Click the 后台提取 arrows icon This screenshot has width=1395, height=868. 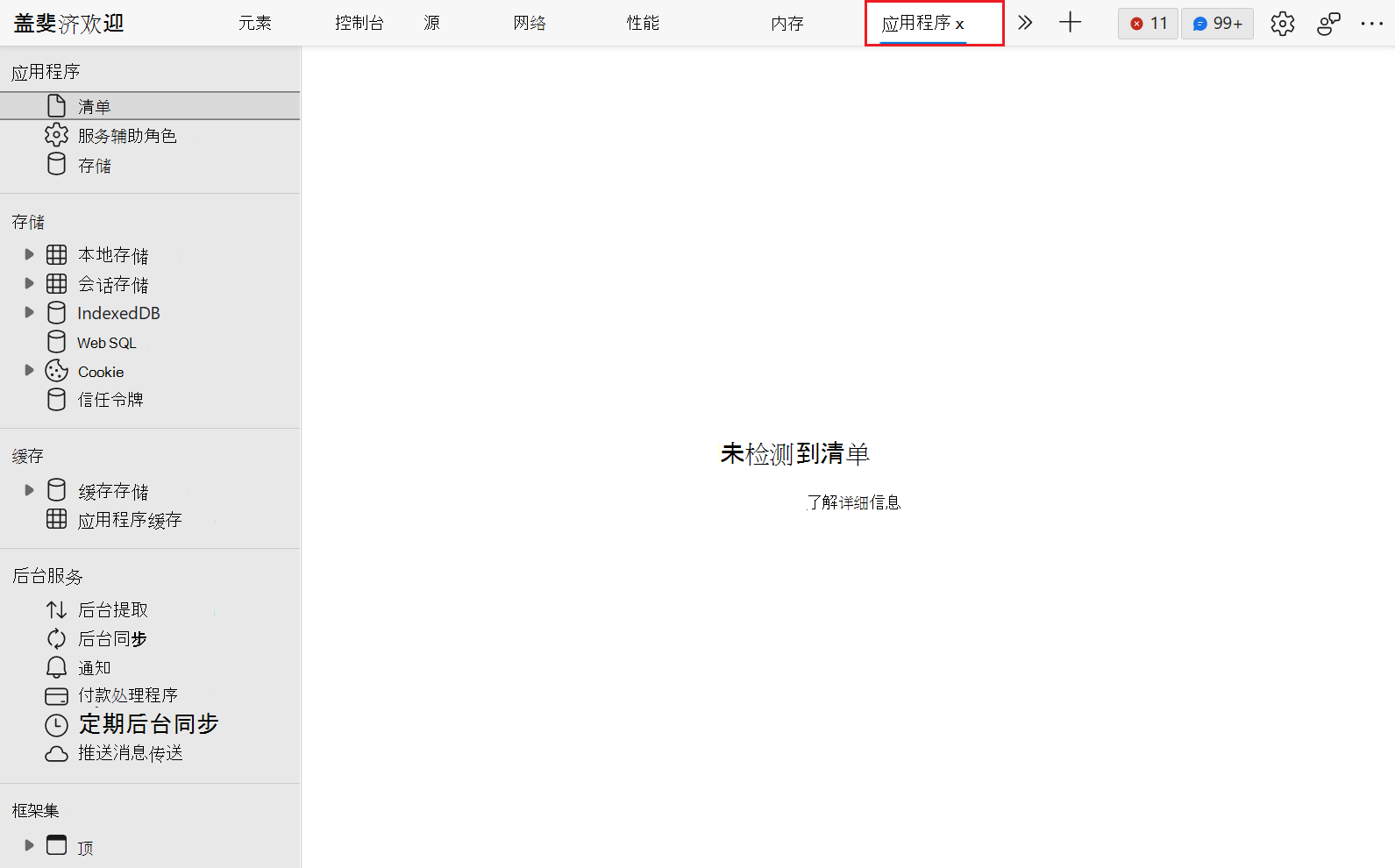point(56,609)
